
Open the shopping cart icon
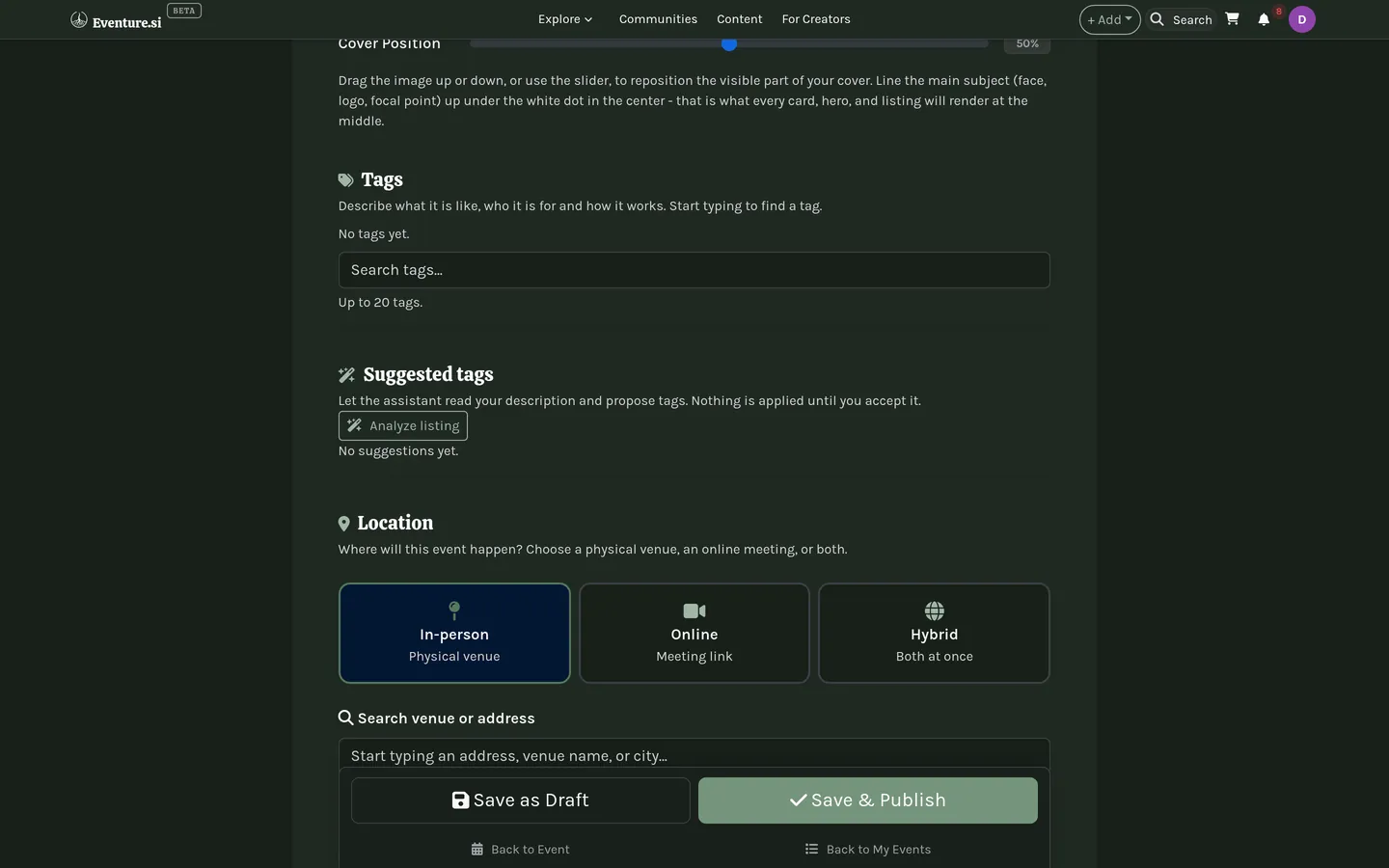click(1232, 18)
